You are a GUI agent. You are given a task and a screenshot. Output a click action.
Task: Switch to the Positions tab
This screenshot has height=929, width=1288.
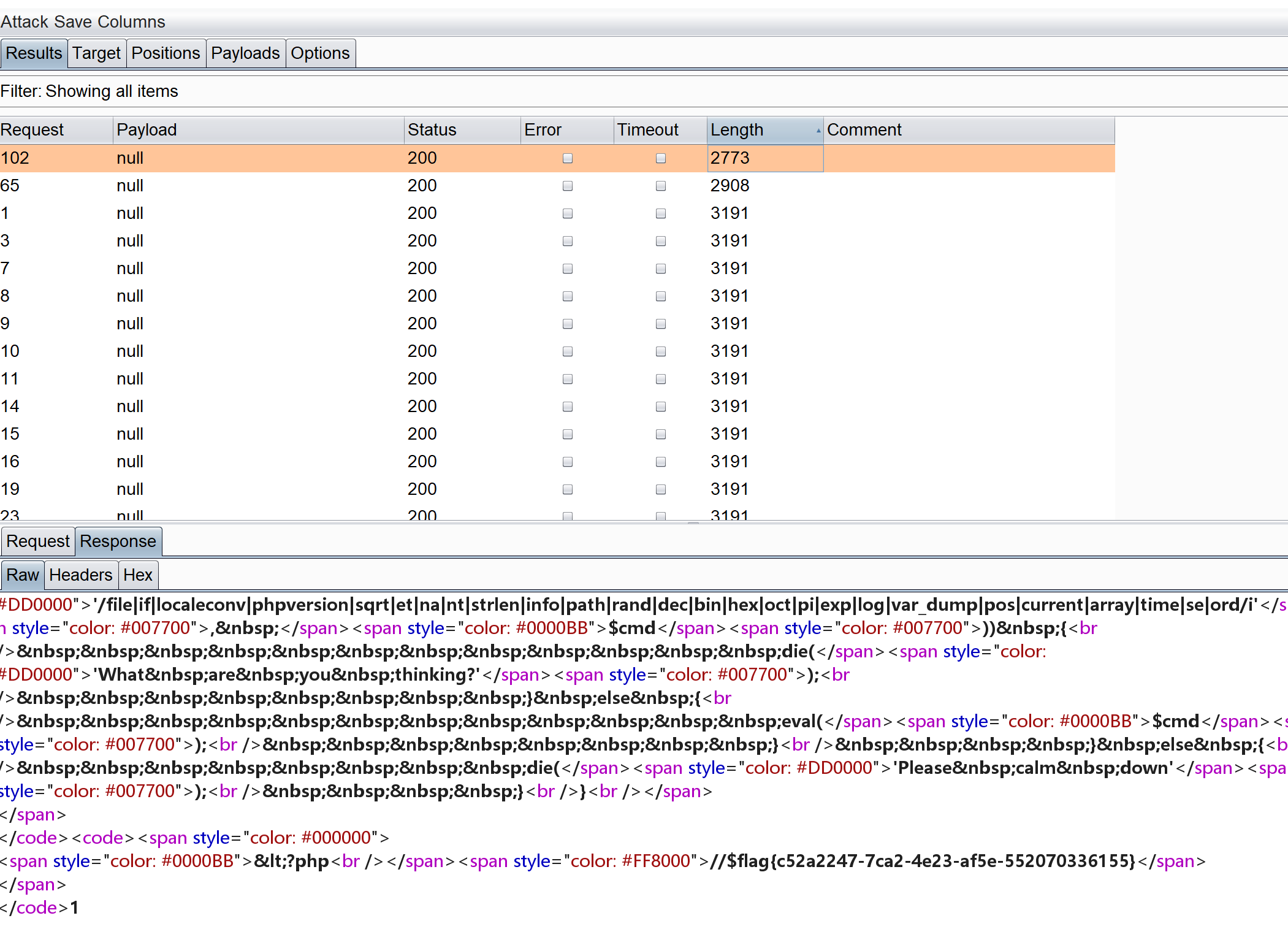coord(166,53)
